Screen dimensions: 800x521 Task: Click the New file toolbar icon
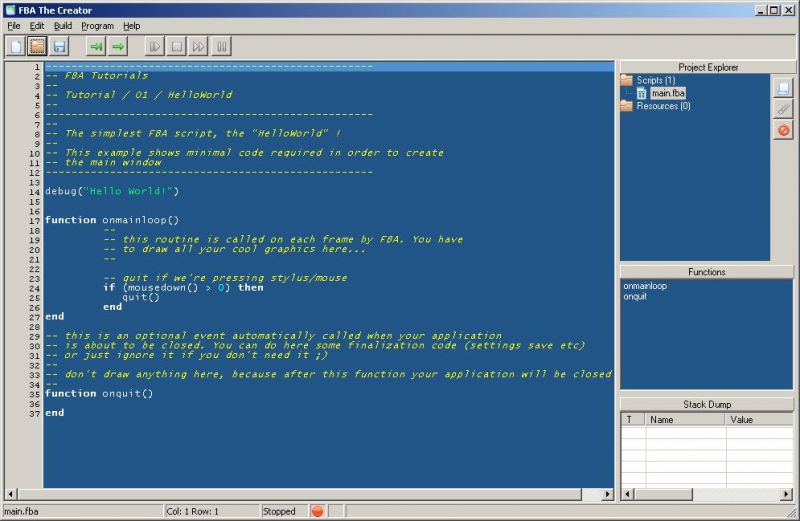[16, 46]
